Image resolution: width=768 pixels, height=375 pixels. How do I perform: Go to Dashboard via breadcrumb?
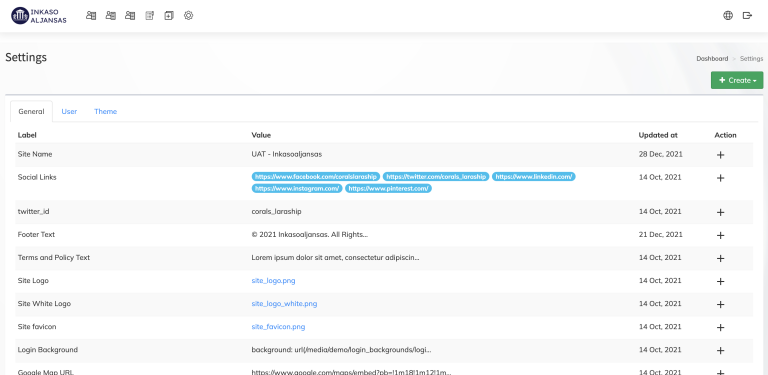tap(712, 58)
